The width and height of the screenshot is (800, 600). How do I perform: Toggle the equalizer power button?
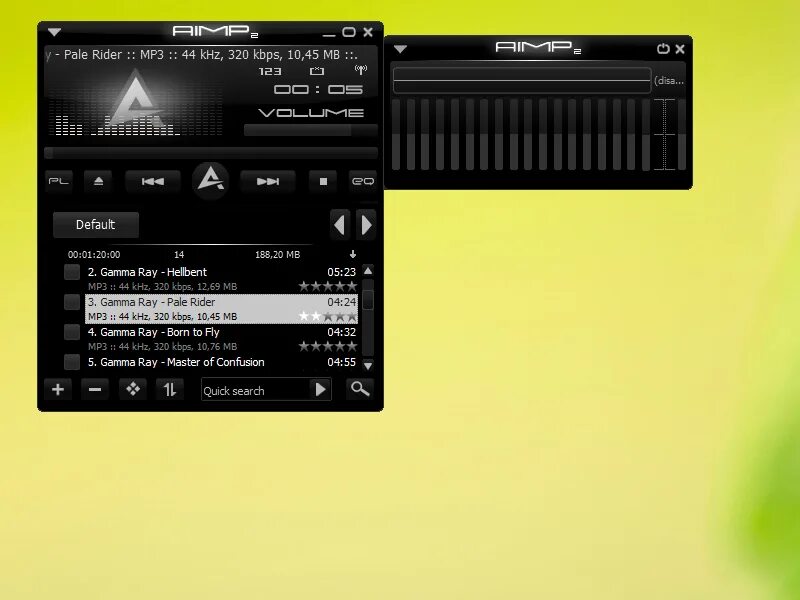pyautogui.click(x=663, y=48)
